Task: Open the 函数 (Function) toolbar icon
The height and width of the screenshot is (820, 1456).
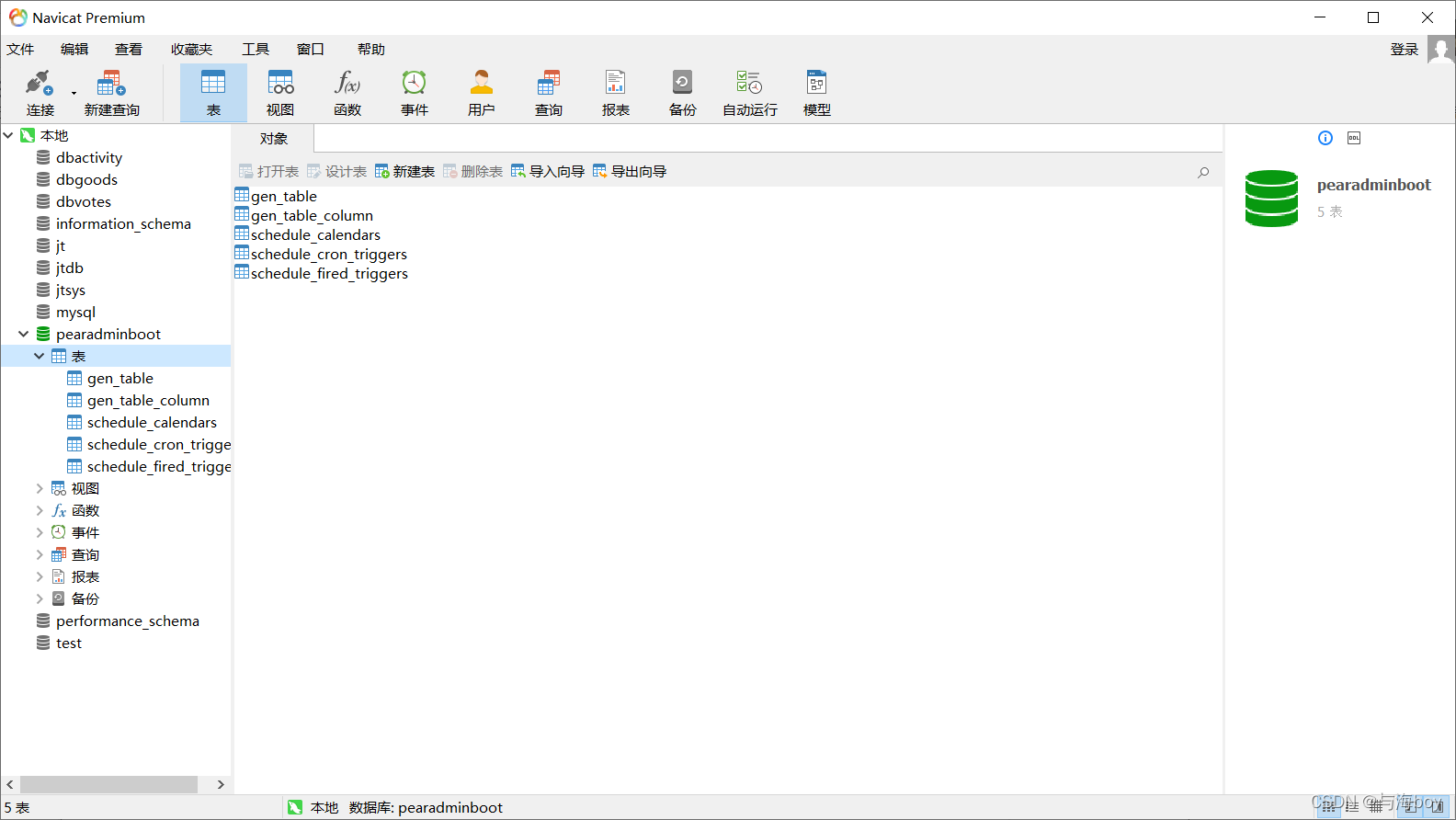Action: click(347, 93)
